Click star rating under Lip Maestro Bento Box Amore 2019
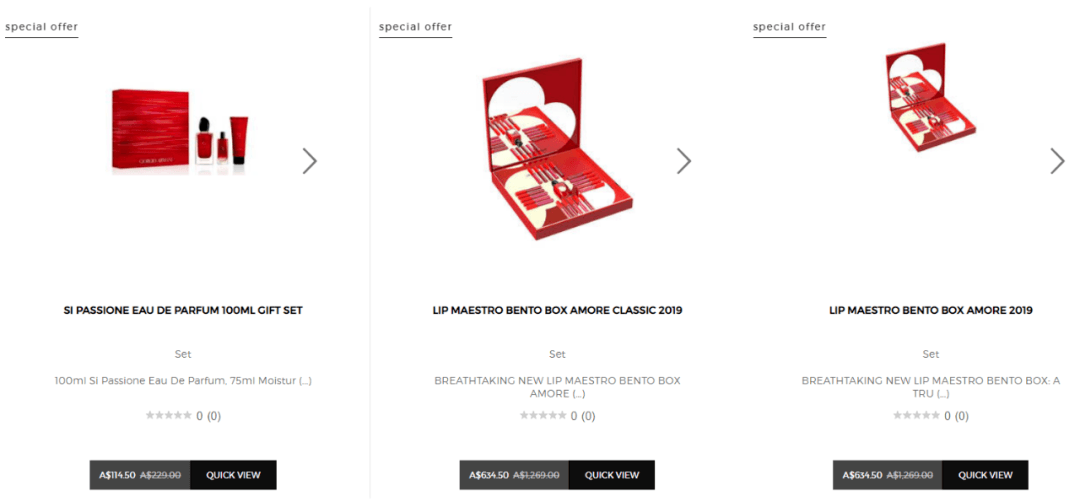This screenshot has height=502, width=1080. click(x=916, y=415)
